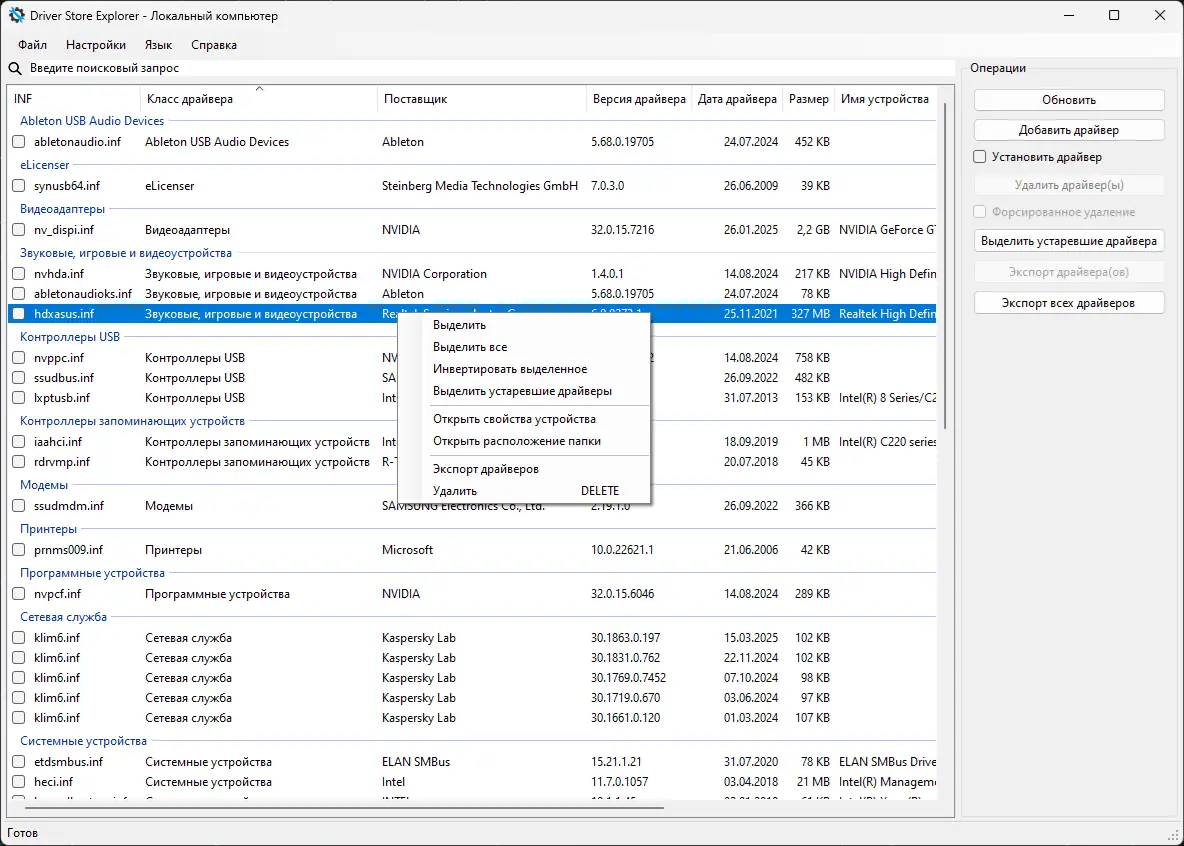Click the horizontal scrollbar of driver list
Screen dimensions: 1184x846
[344, 807]
